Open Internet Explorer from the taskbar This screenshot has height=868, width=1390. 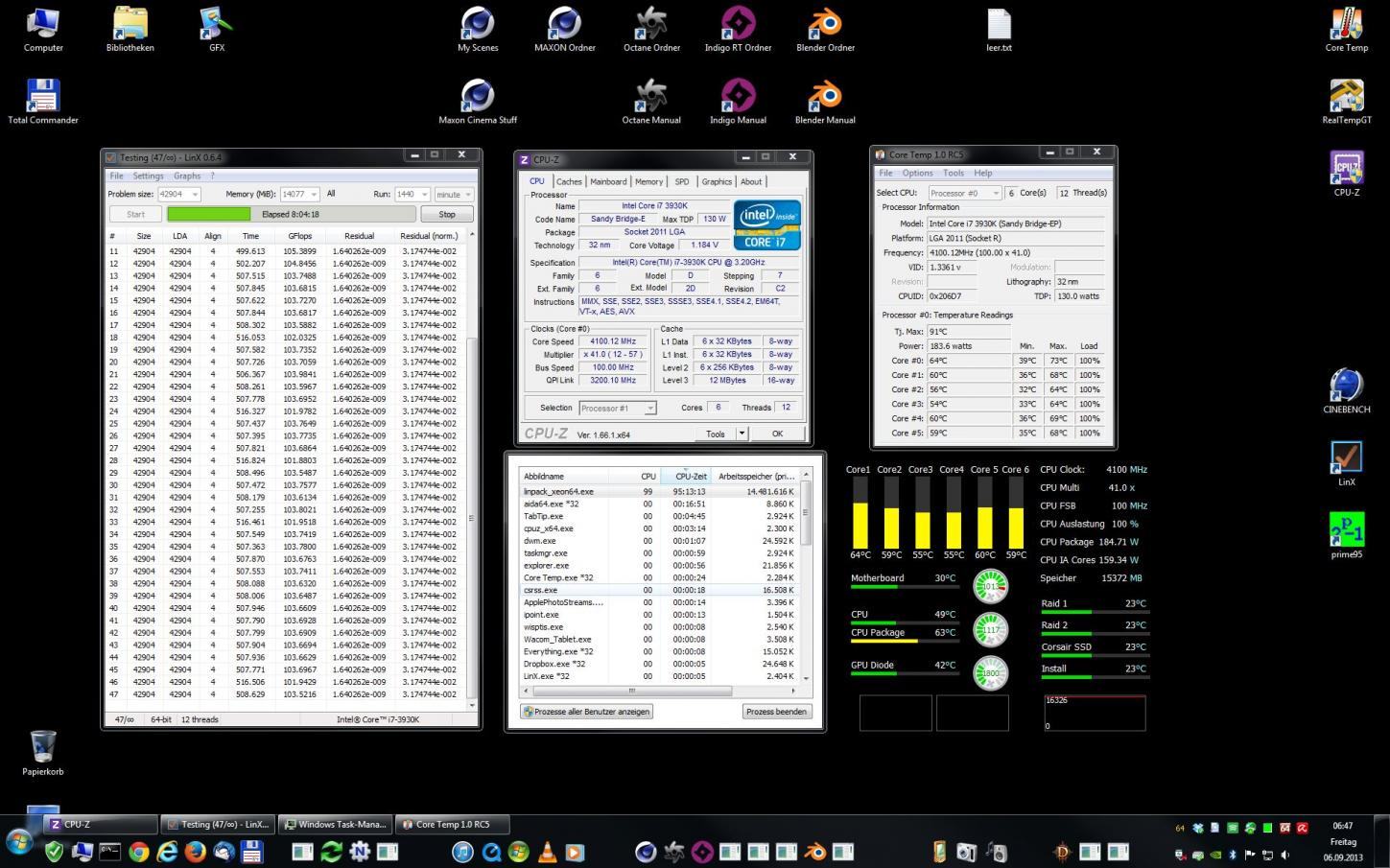167,851
